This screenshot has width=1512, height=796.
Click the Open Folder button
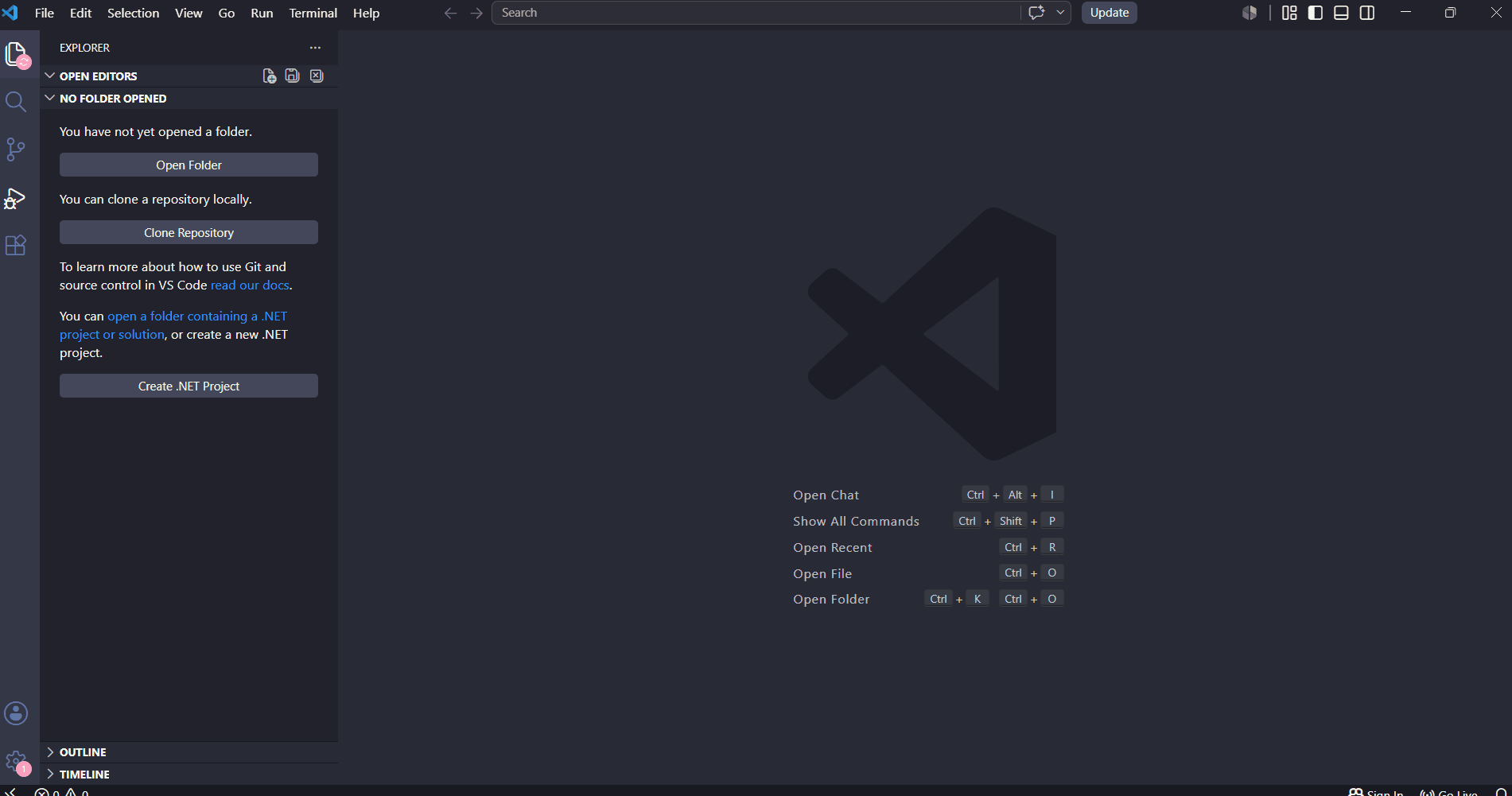(x=189, y=165)
